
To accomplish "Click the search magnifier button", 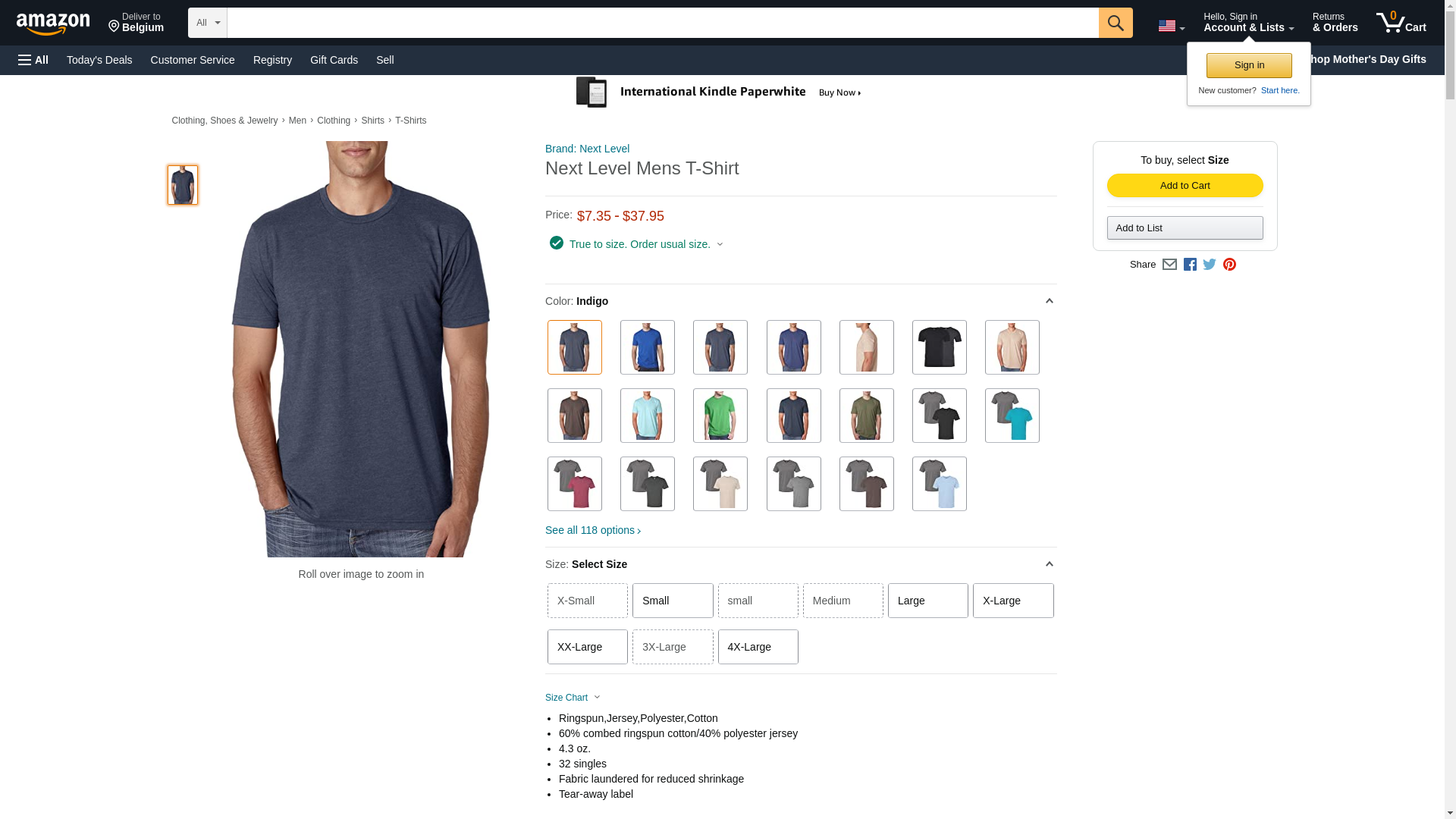I will click(x=1115, y=23).
